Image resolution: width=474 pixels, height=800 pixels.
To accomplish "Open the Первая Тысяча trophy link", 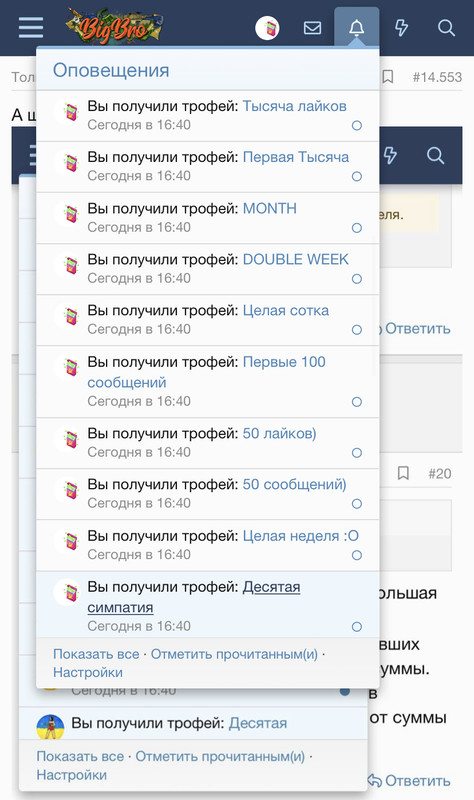I will pos(295,157).
